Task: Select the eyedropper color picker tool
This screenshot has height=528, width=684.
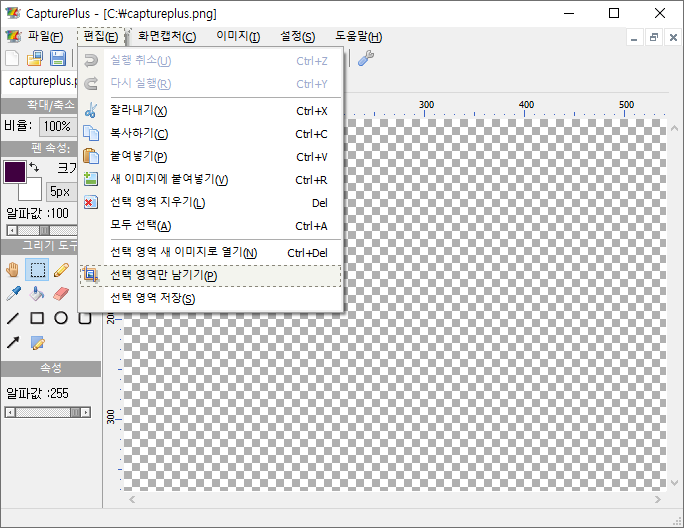Action: 13,294
